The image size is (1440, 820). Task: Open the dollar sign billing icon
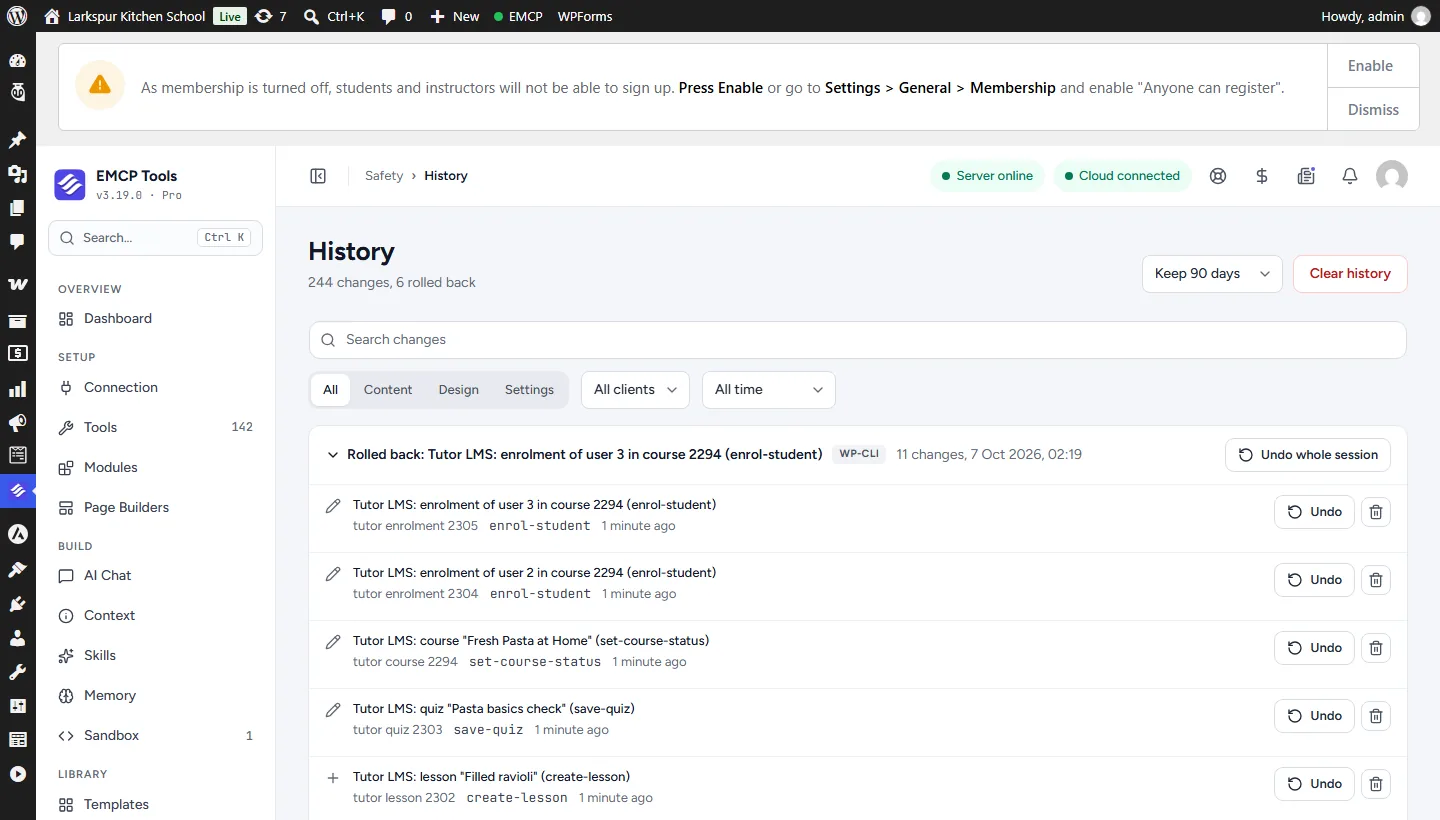click(1262, 176)
